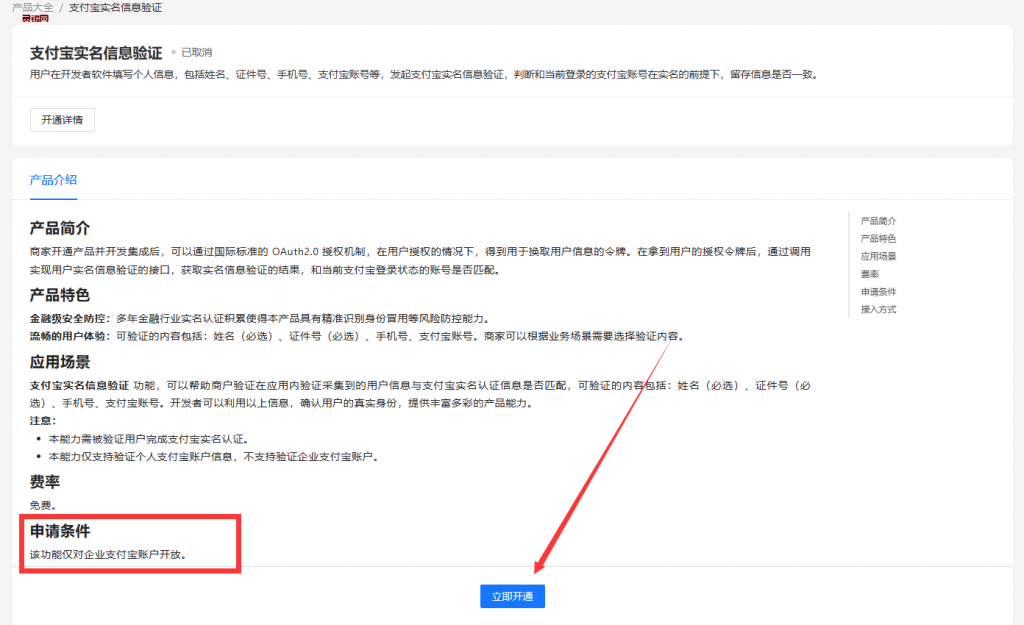Select 产品特色 in the anchor navigation
The width and height of the screenshot is (1024, 625).
878,238
